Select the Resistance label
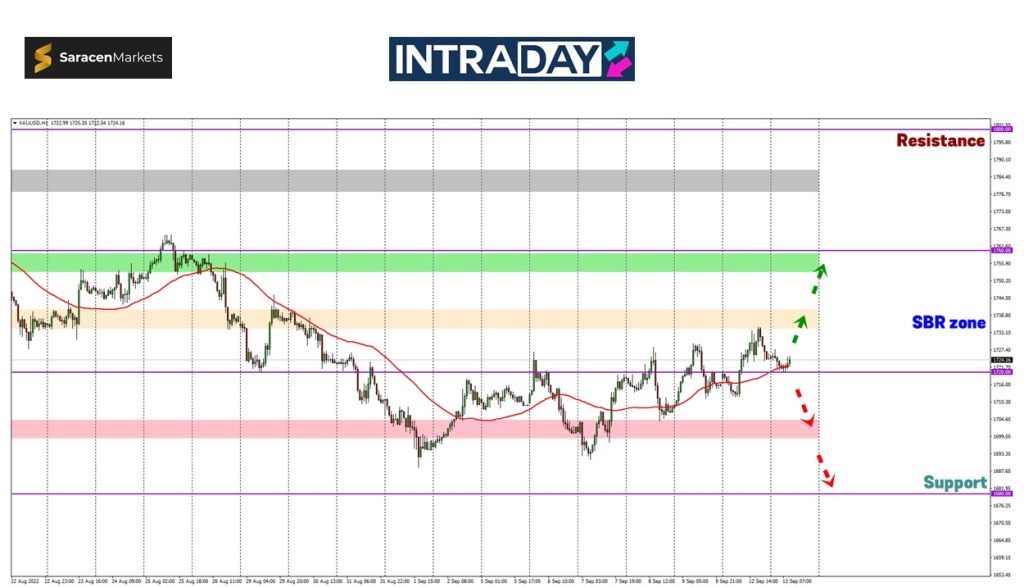Image resolution: width=1024 pixels, height=587 pixels. point(940,141)
